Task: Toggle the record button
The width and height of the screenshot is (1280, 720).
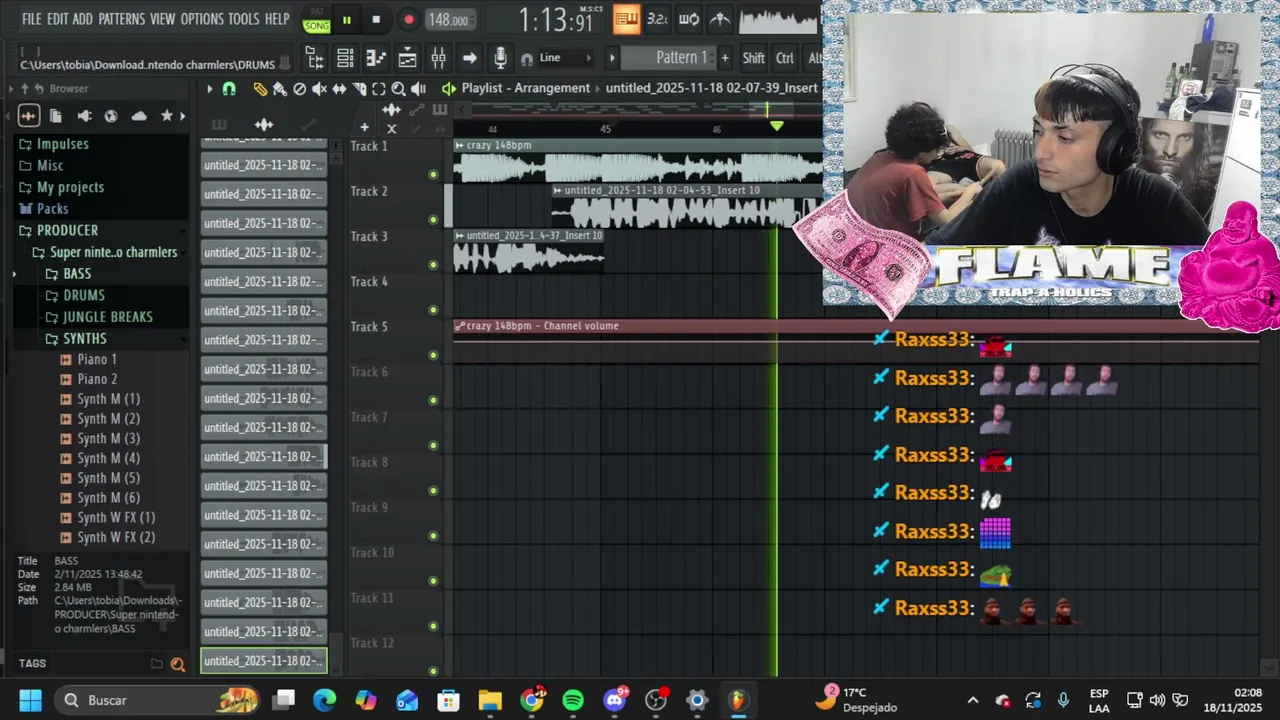Action: [408, 19]
